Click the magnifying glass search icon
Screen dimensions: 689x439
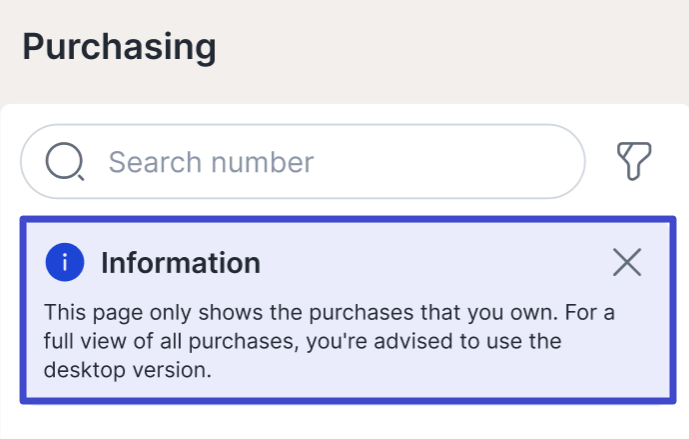coord(66,161)
